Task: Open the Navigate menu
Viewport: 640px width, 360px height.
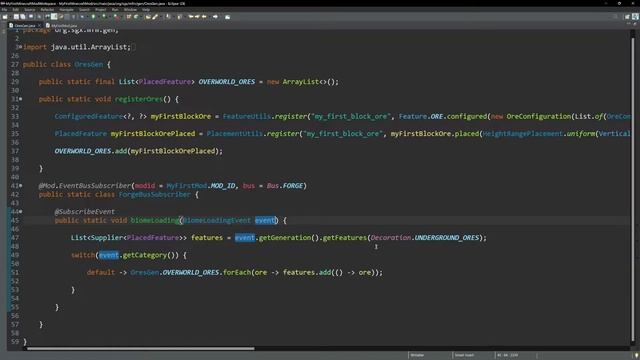Action: click(x=67, y=9)
